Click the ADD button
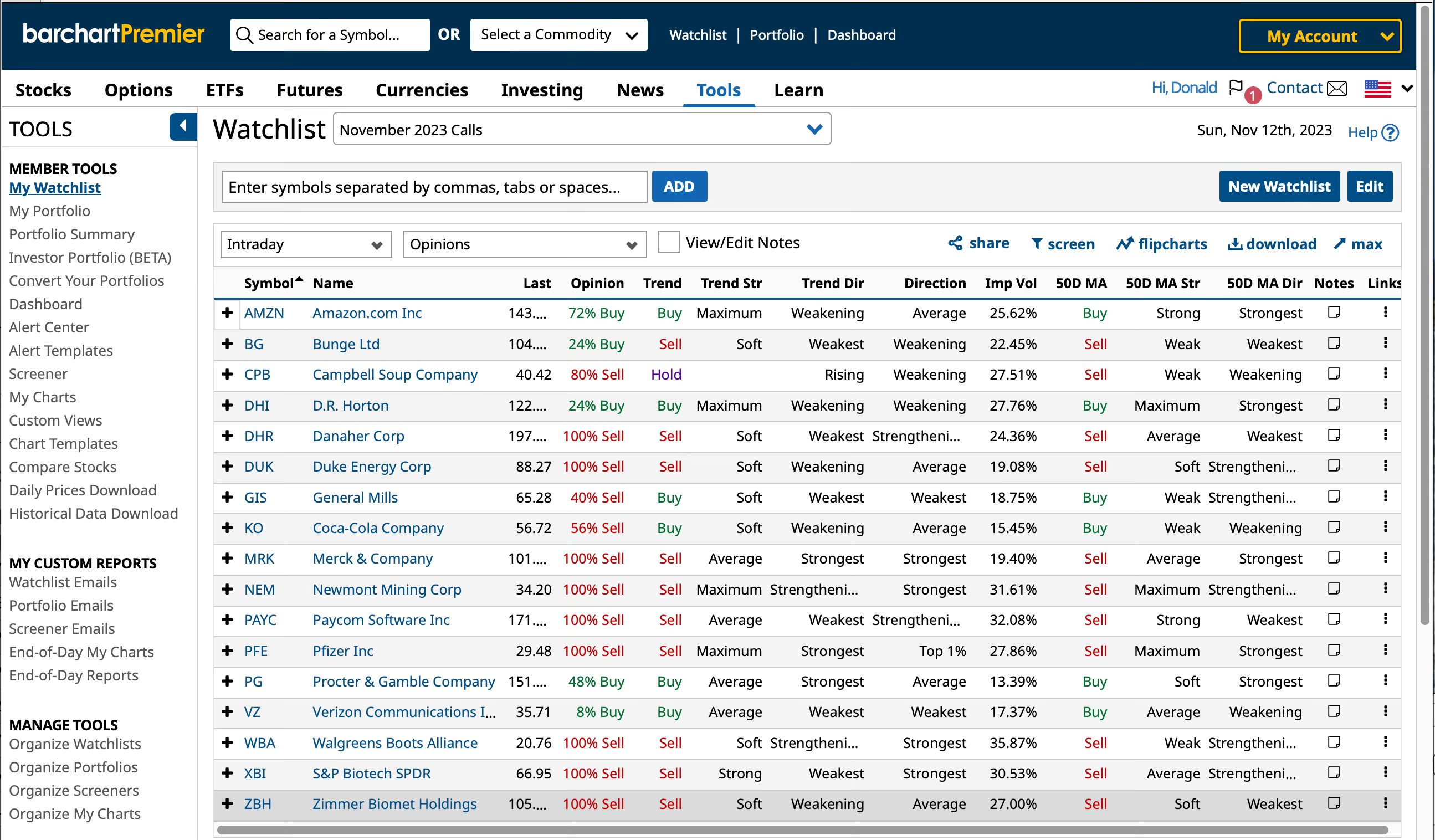Image resolution: width=1435 pixels, height=840 pixels. point(679,186)
